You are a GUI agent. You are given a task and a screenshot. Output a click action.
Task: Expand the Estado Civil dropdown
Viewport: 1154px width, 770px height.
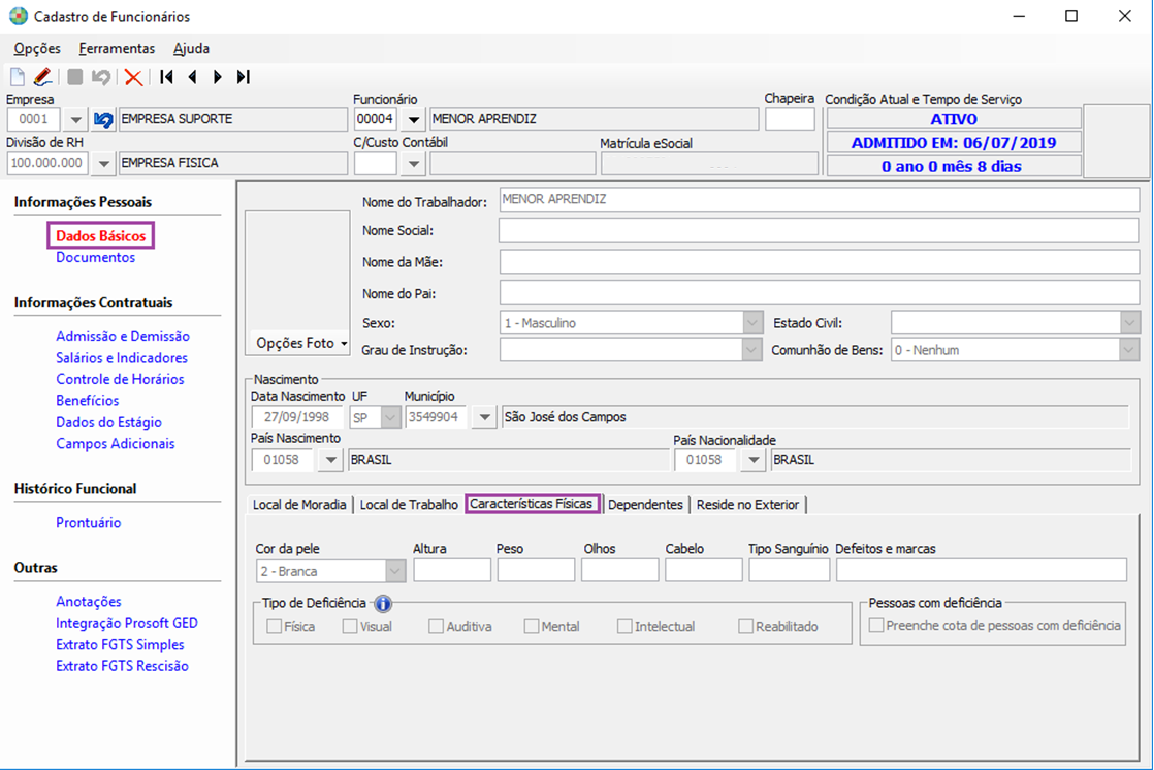[x=1130, y=322]
